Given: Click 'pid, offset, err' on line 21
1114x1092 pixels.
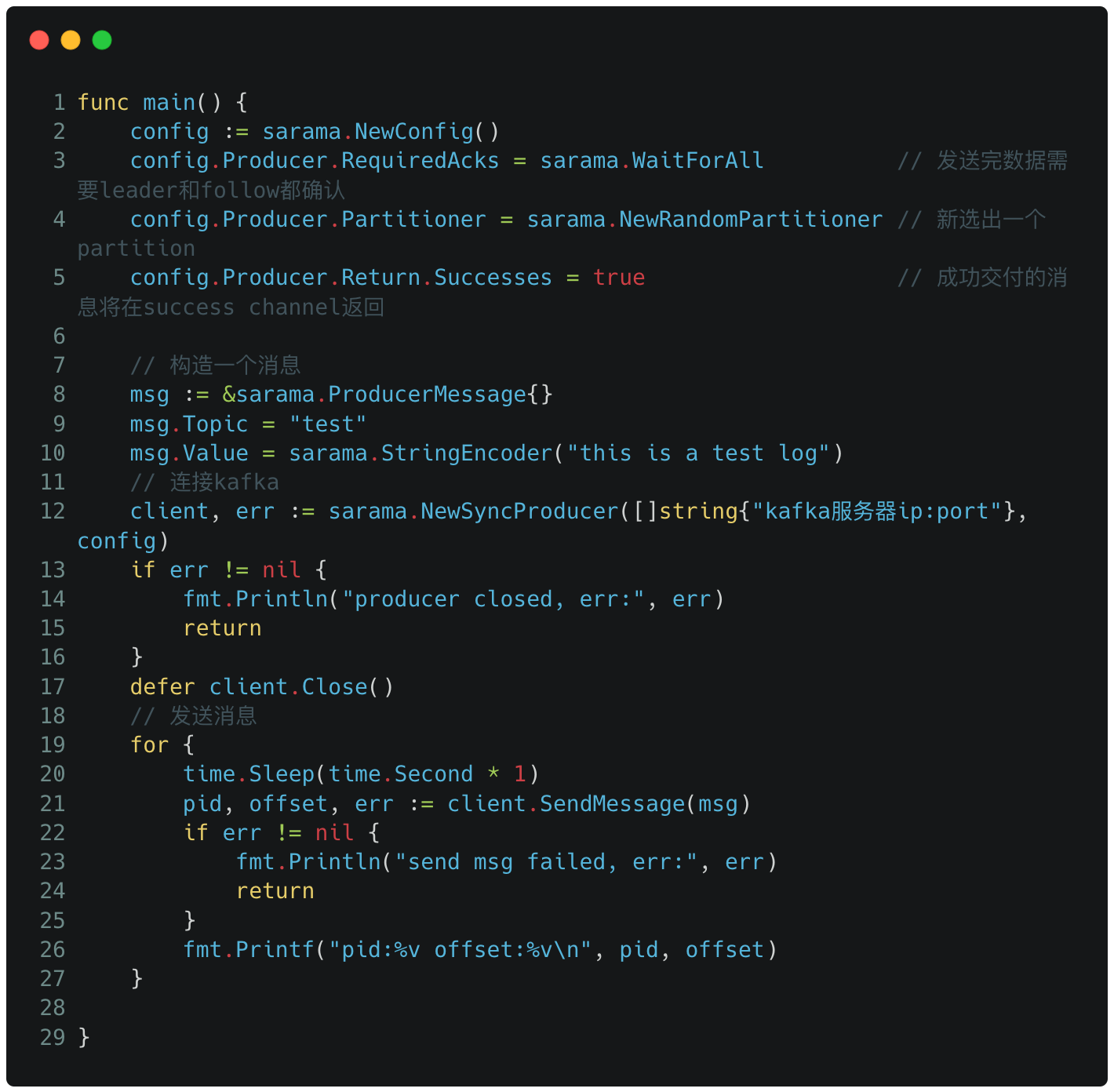Looking at the screenshot, I should (x=288, y=804).
